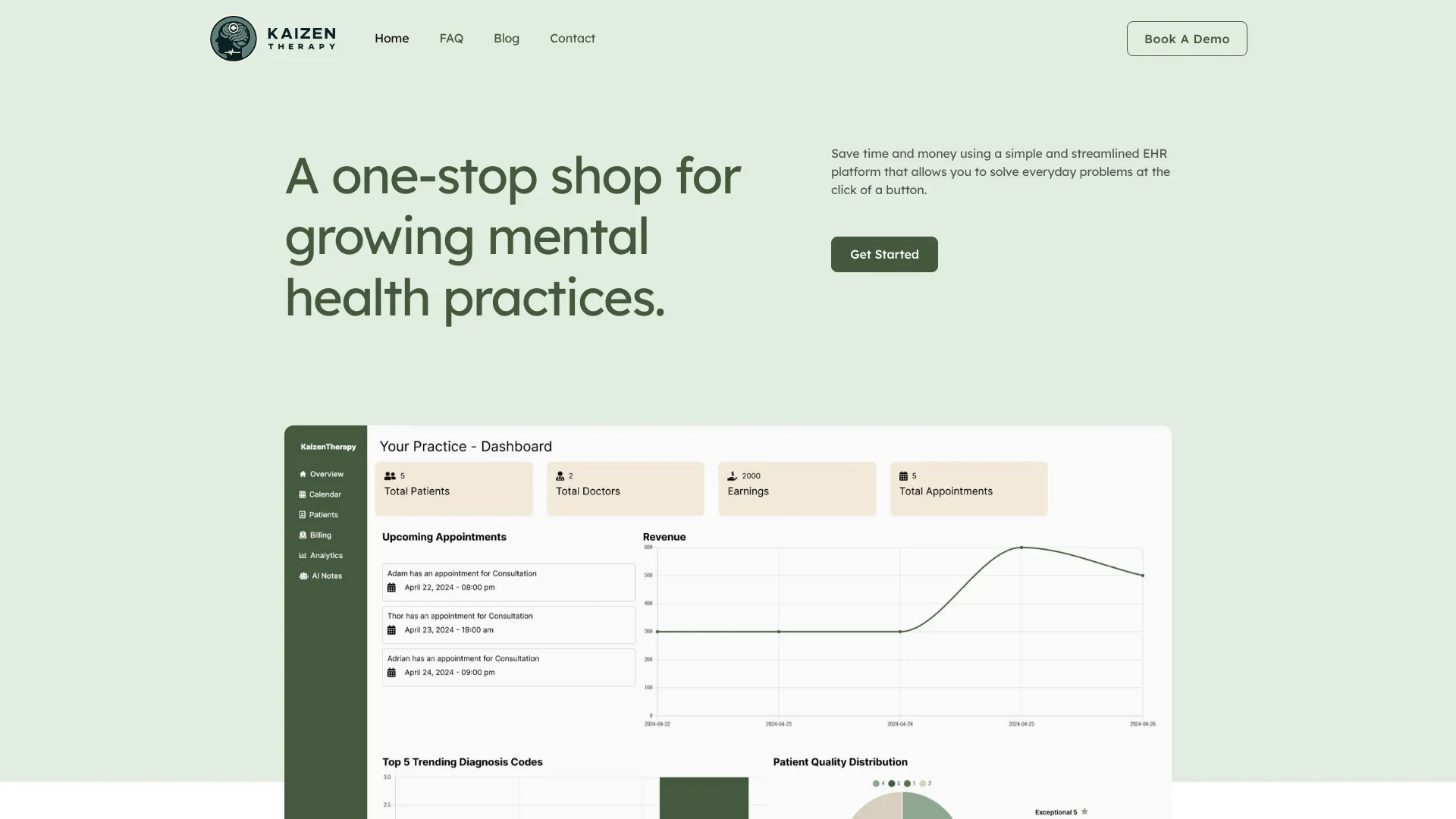Open the Home navigation menu item
Screen dimensions: 1456x819
(391, 38)
